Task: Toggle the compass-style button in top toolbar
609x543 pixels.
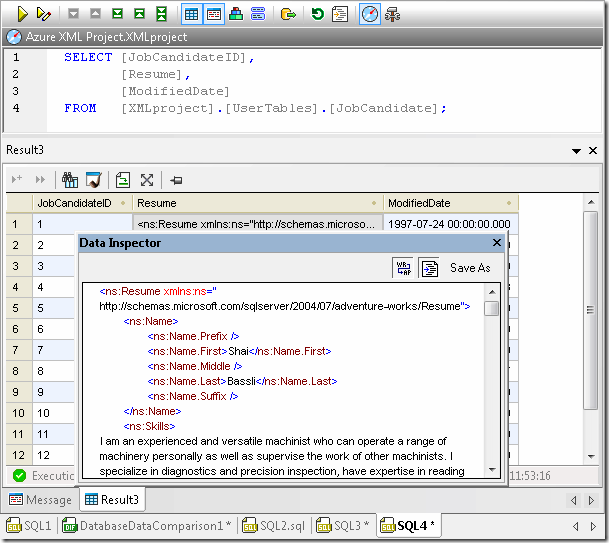Action: [x=369, y=14]
